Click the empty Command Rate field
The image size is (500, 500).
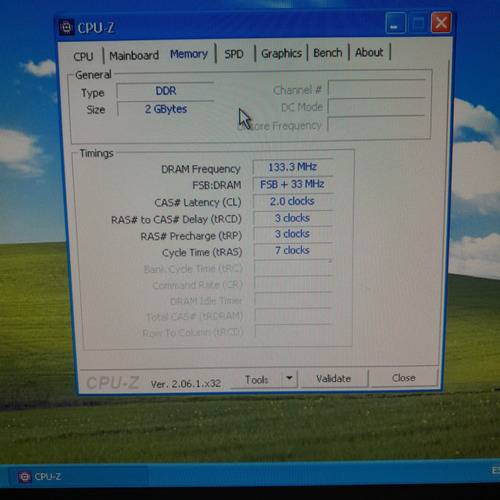[293, 284]
